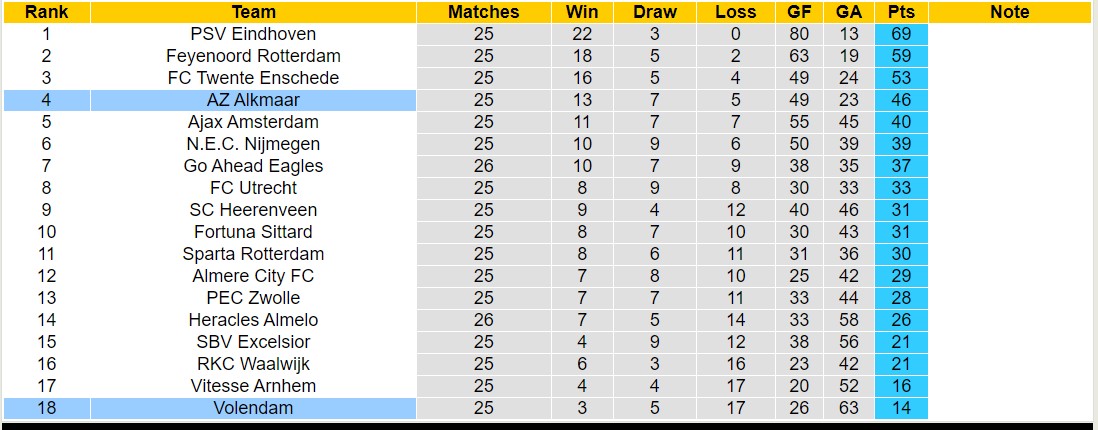The width and height of the screenshot is (1098, 430).
Task: Open FC Twente Enschede team entry
Action: 253,78
